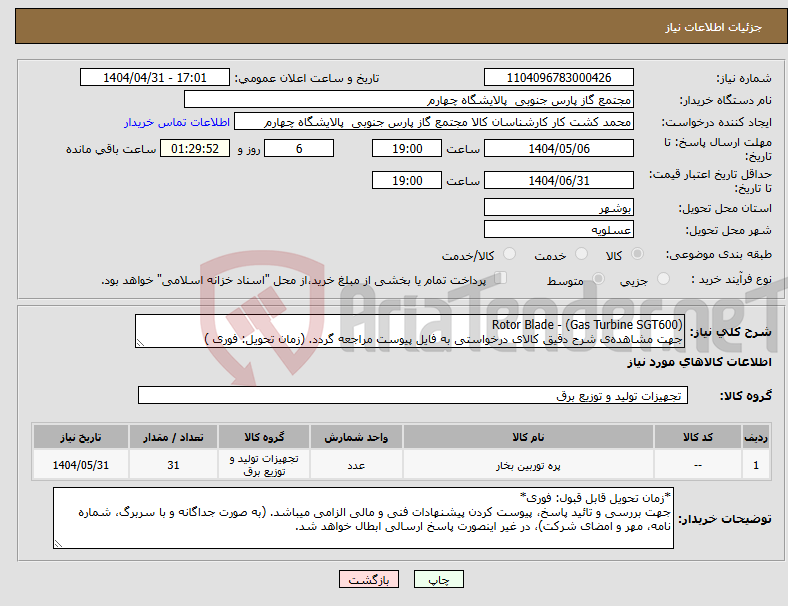Click the resize grip of description box
Screen dimensions: 788x606
pyautogui.click(x=140, y=343)
